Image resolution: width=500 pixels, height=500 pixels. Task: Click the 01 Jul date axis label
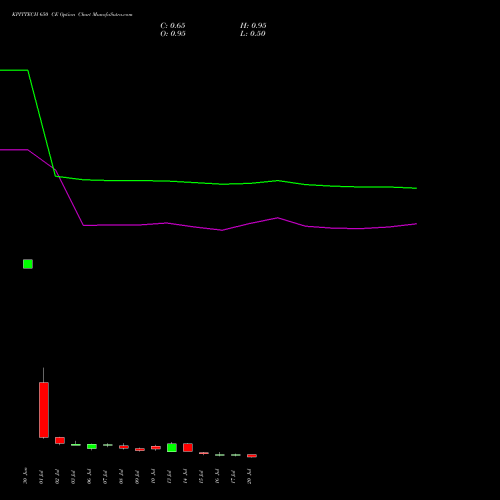(x=41, y=477)
